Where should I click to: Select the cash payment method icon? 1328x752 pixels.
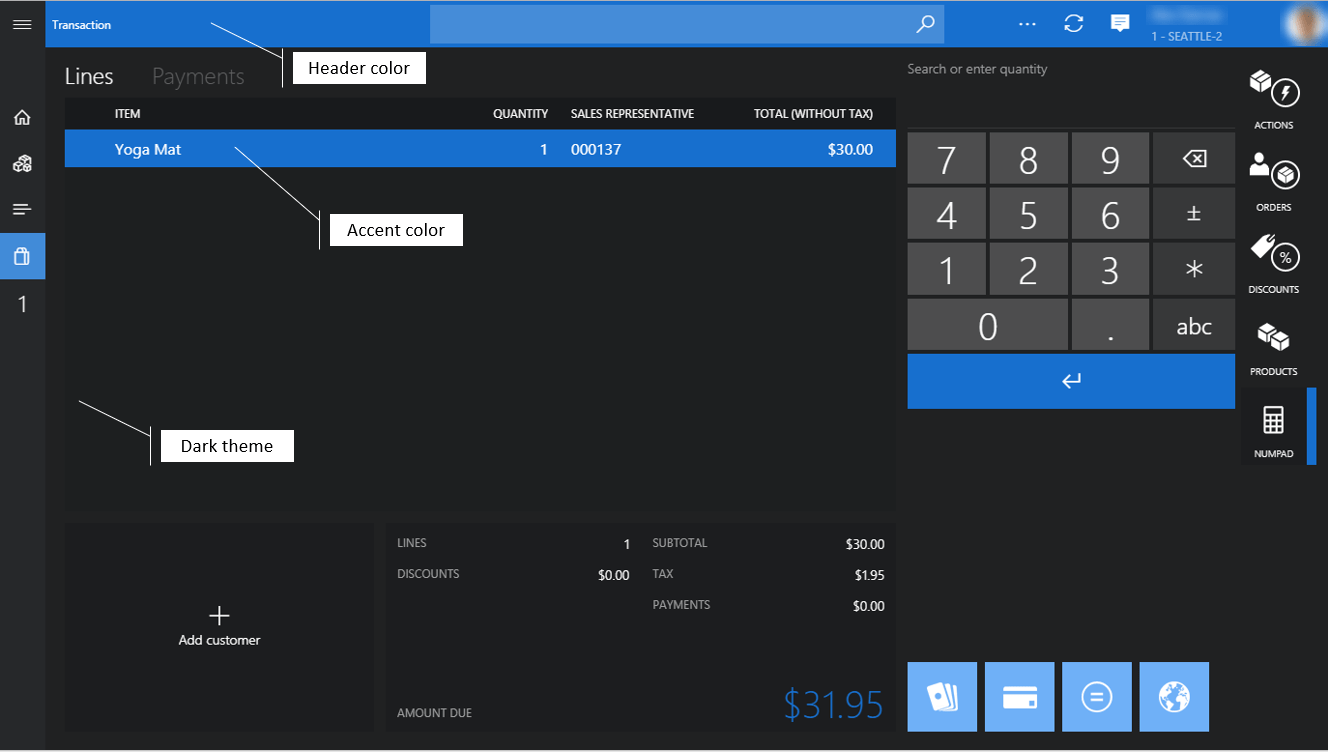click(x=942, y=696)
